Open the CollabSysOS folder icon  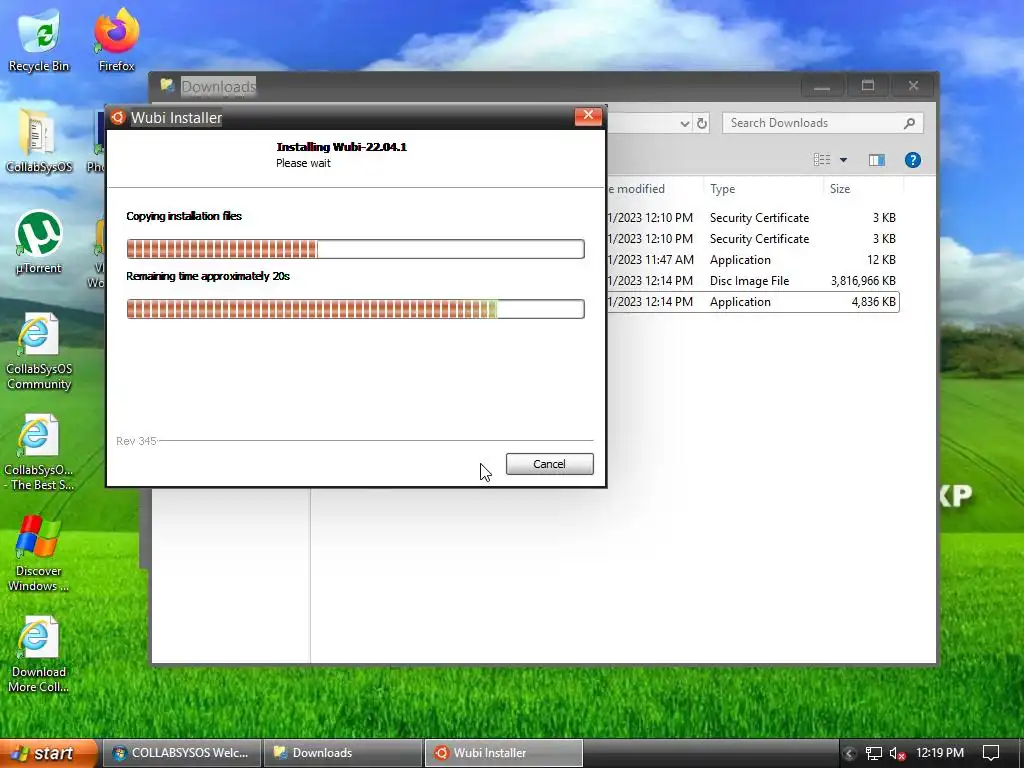[x=39, y=142]
